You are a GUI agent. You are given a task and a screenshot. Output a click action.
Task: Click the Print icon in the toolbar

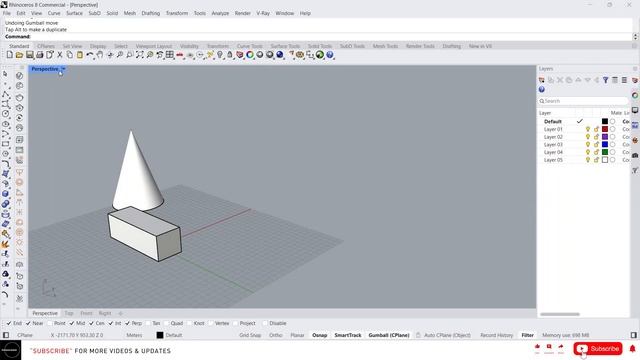click(40, 55)
